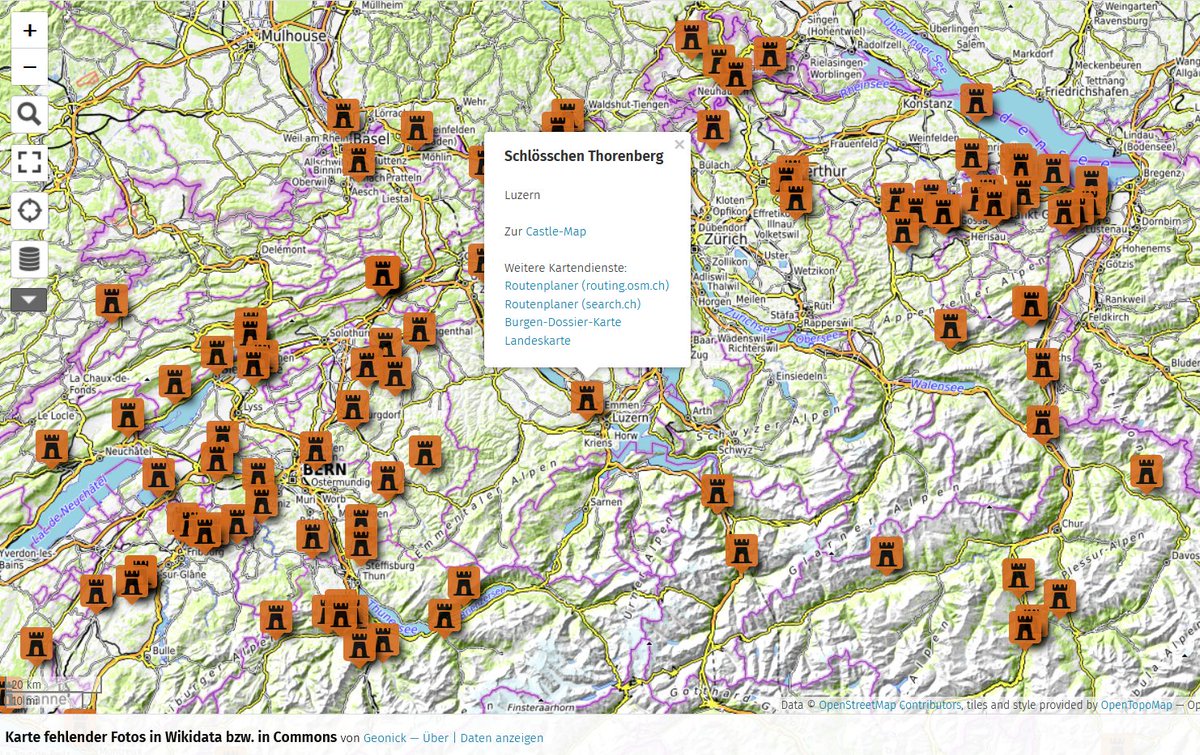Screen dimensions: 1200x755
Task: Select castle marker above Bülach
Action: pyautogui.click(x=713, y=127)
